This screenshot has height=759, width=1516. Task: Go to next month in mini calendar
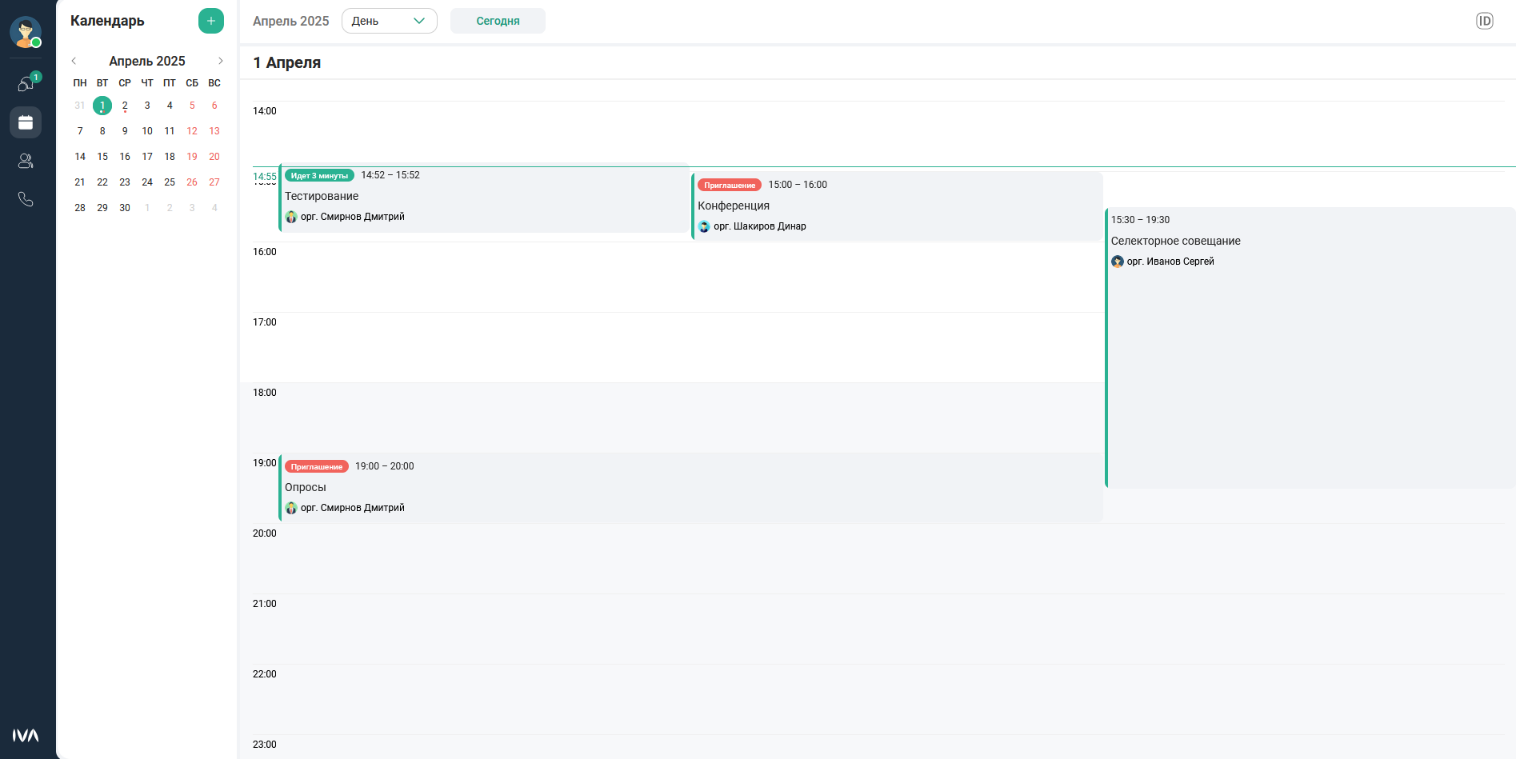(x=220, y=61)
